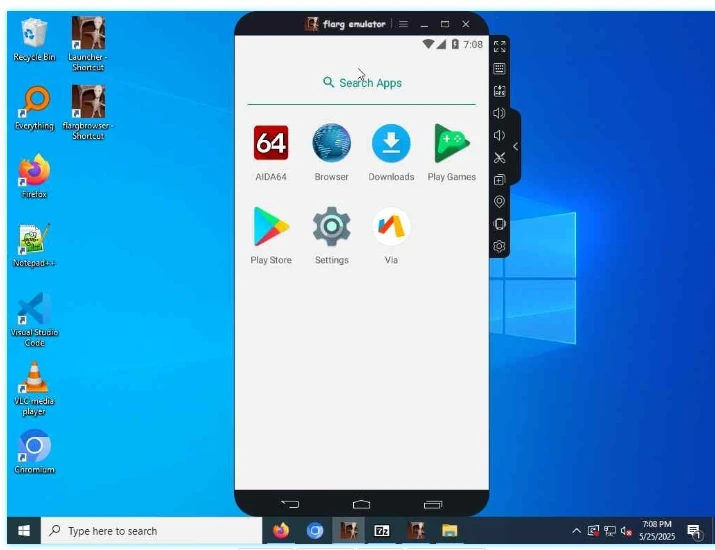This screenshot has width=715, height=550.
Task: Click the emulator screenshot scissors icon
Action: 499,158
